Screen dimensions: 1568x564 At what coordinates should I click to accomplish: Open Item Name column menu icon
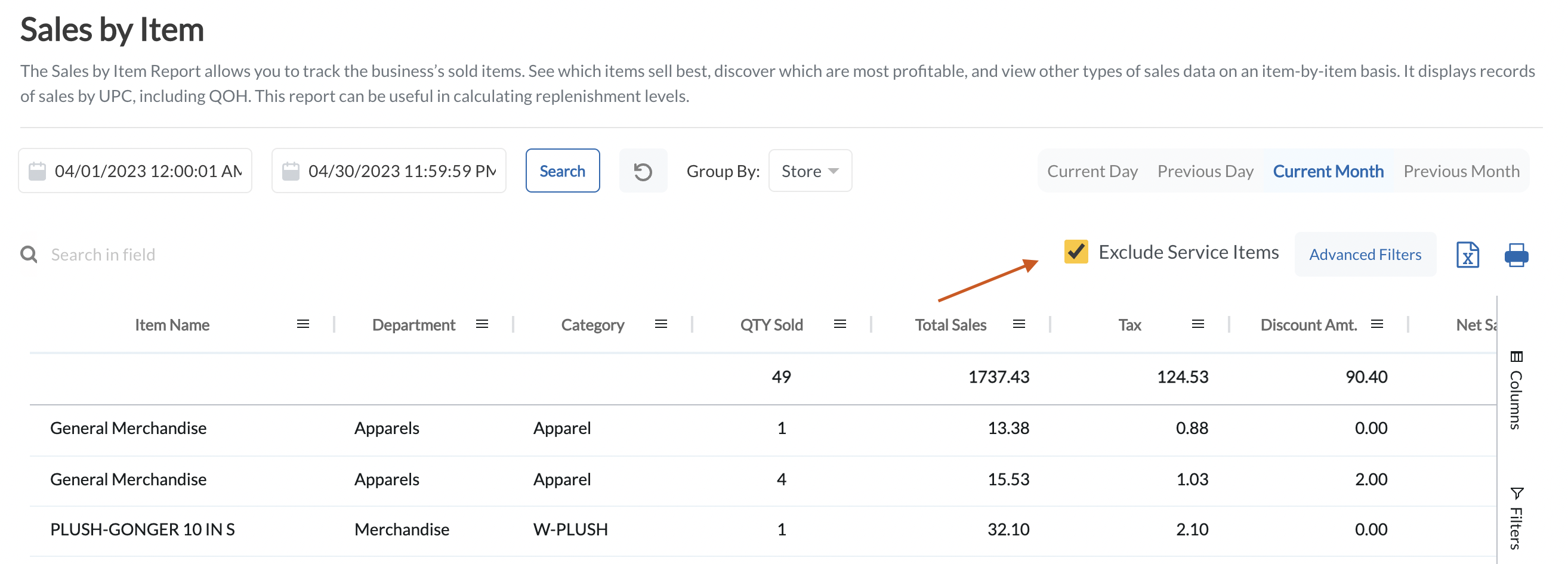pos(303,324)
